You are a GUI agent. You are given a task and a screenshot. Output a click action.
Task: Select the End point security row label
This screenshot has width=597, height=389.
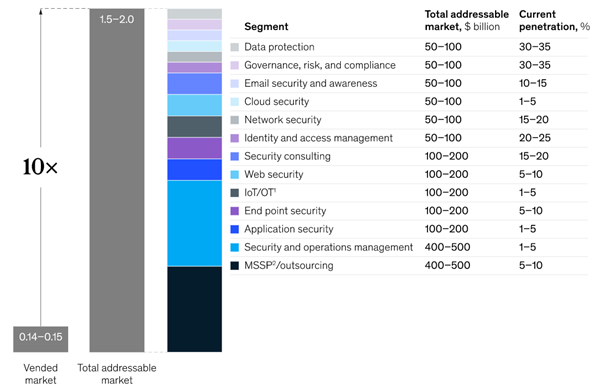[285, 211]
